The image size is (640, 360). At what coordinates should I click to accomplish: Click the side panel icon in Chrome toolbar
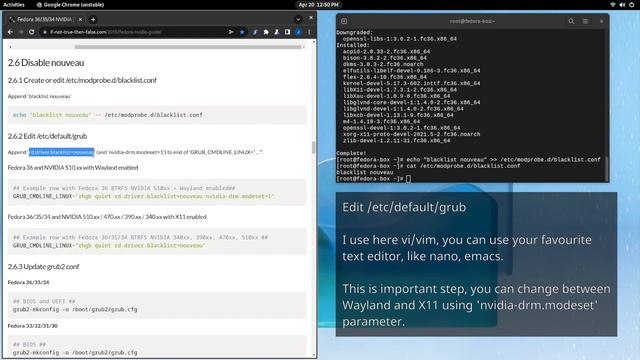[287, 32]
